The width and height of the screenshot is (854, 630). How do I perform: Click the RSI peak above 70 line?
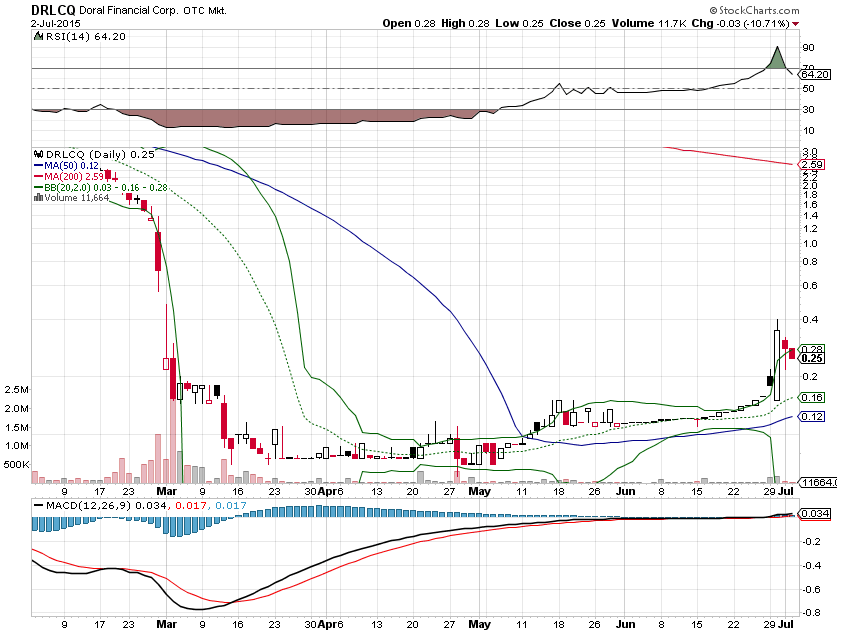tap(777, 58)
